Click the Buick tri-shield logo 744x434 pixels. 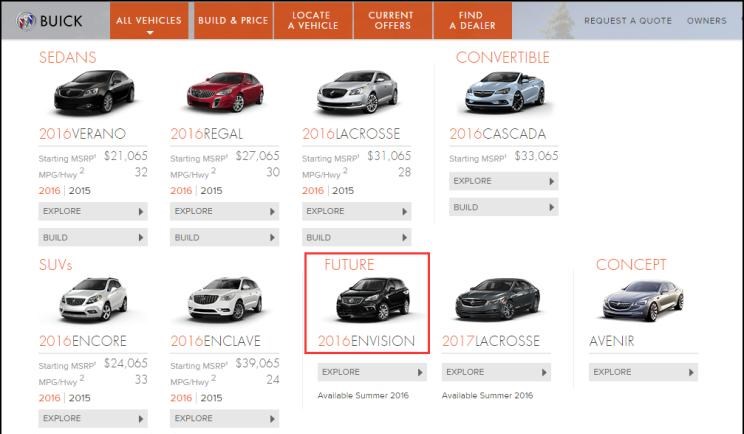pos(26,20)
